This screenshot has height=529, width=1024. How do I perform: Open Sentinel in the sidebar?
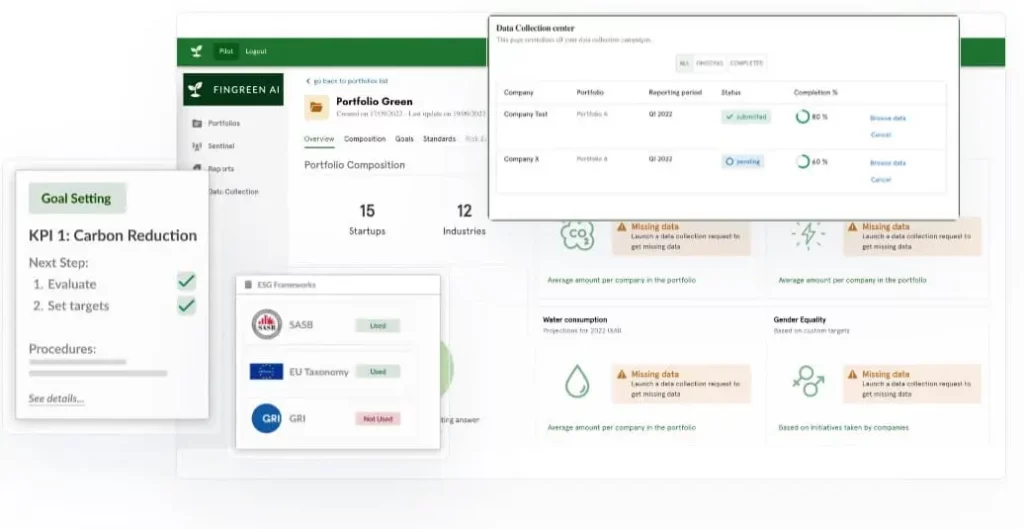(221, 146)
